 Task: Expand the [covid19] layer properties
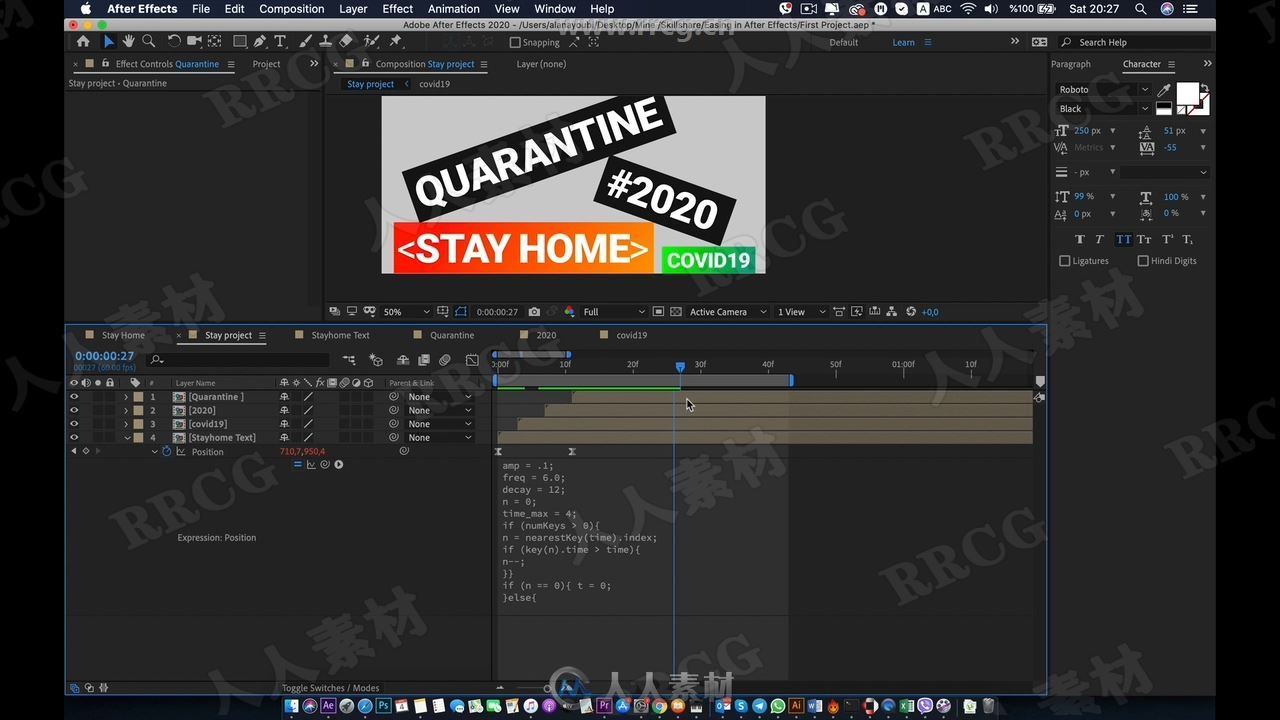(x=126, y=424)
